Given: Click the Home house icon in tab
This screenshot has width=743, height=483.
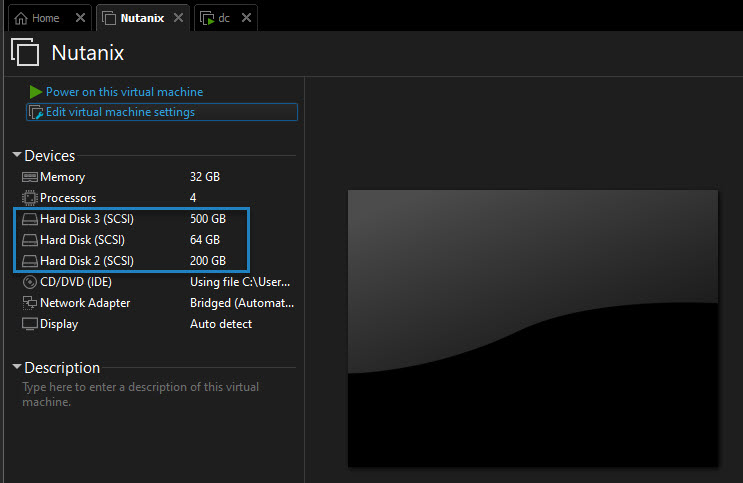Looking at the screenshot, I should click(x=21, y=18).
